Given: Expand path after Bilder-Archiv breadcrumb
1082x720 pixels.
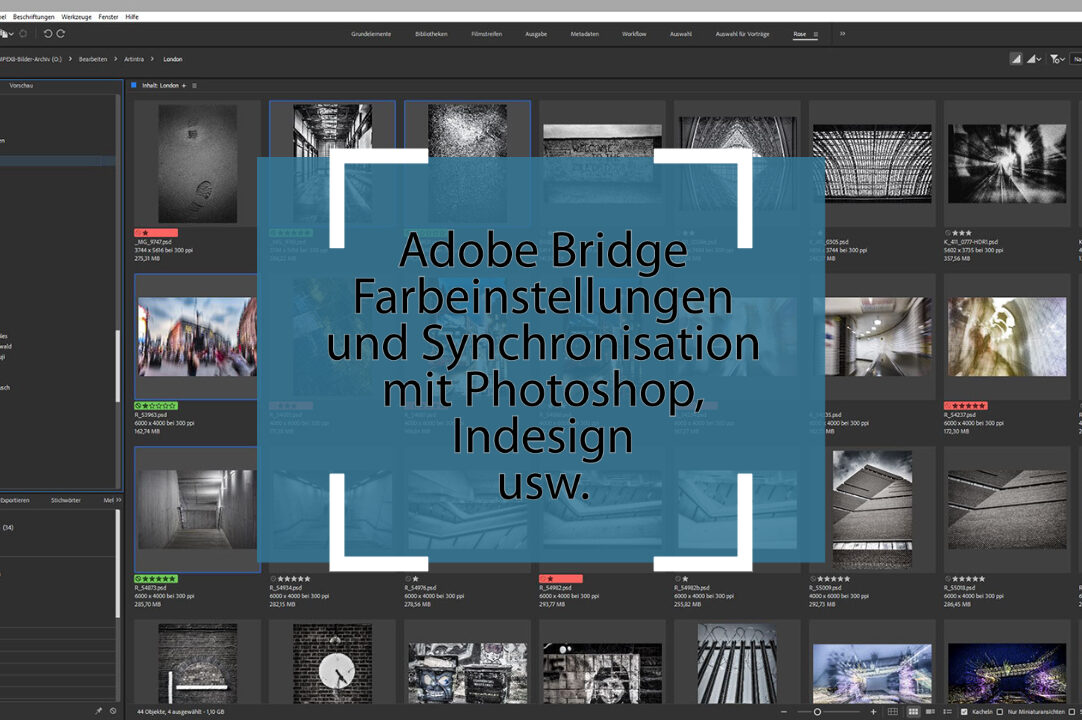Looking at the screenshot, I should click(70, 59).
